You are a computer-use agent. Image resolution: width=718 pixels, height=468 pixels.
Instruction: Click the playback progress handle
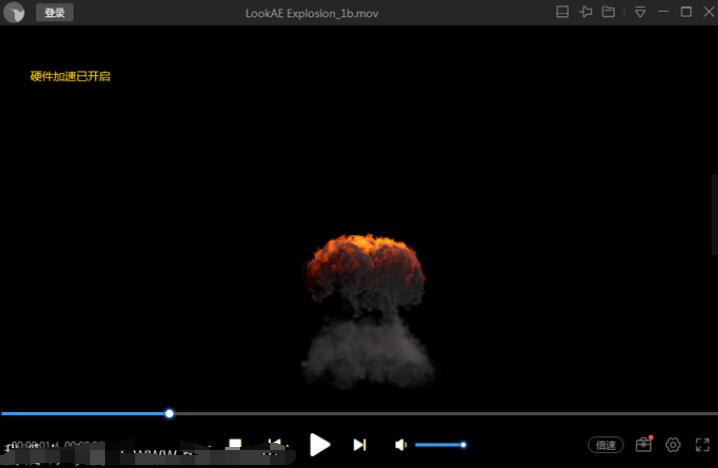pyautogui.click(x=169, y=414)
